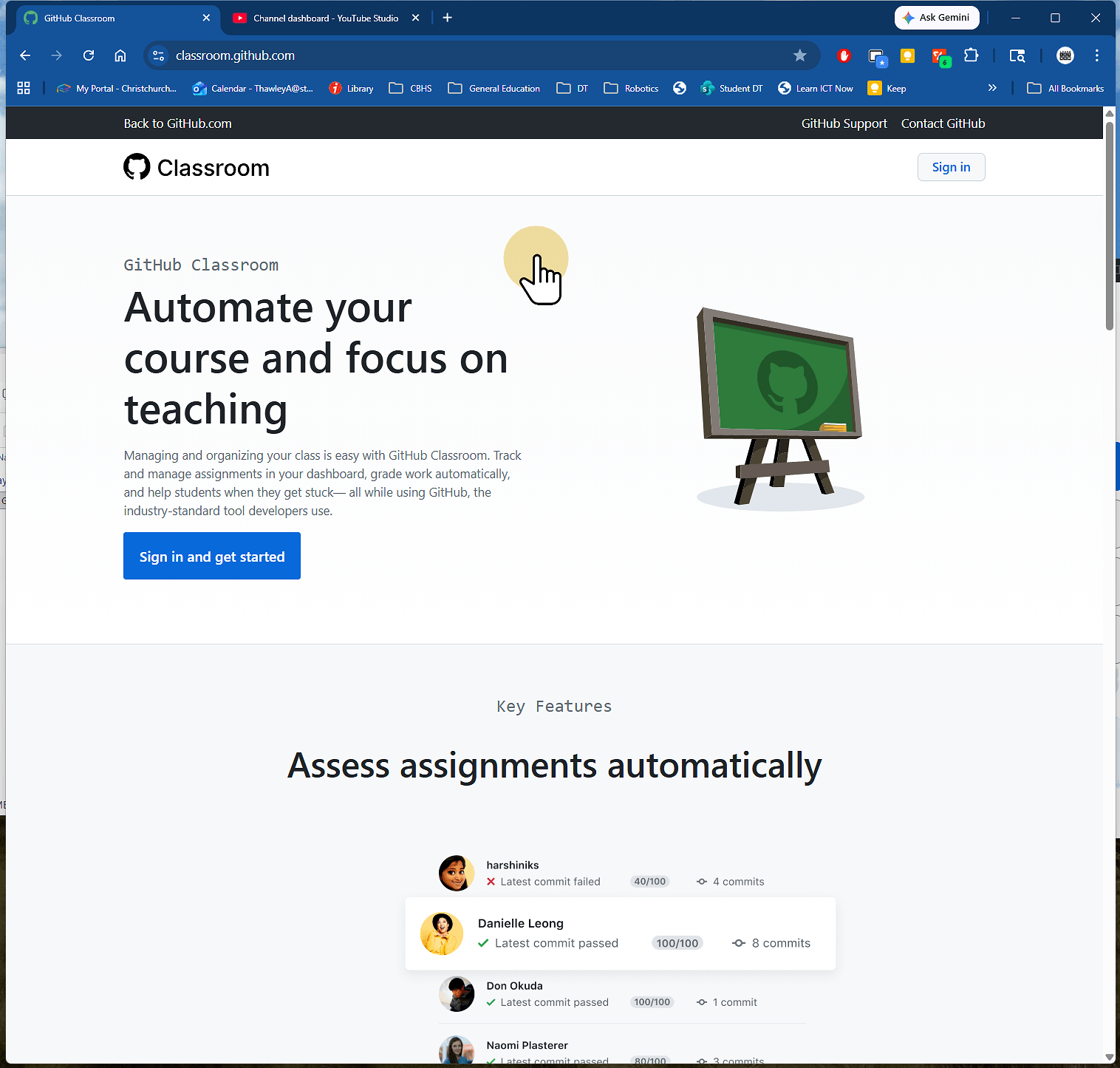Viewport: 1120px width, 1068px height.
Task: Click the Ask Gemini button
Action: [x=937, y=17]
